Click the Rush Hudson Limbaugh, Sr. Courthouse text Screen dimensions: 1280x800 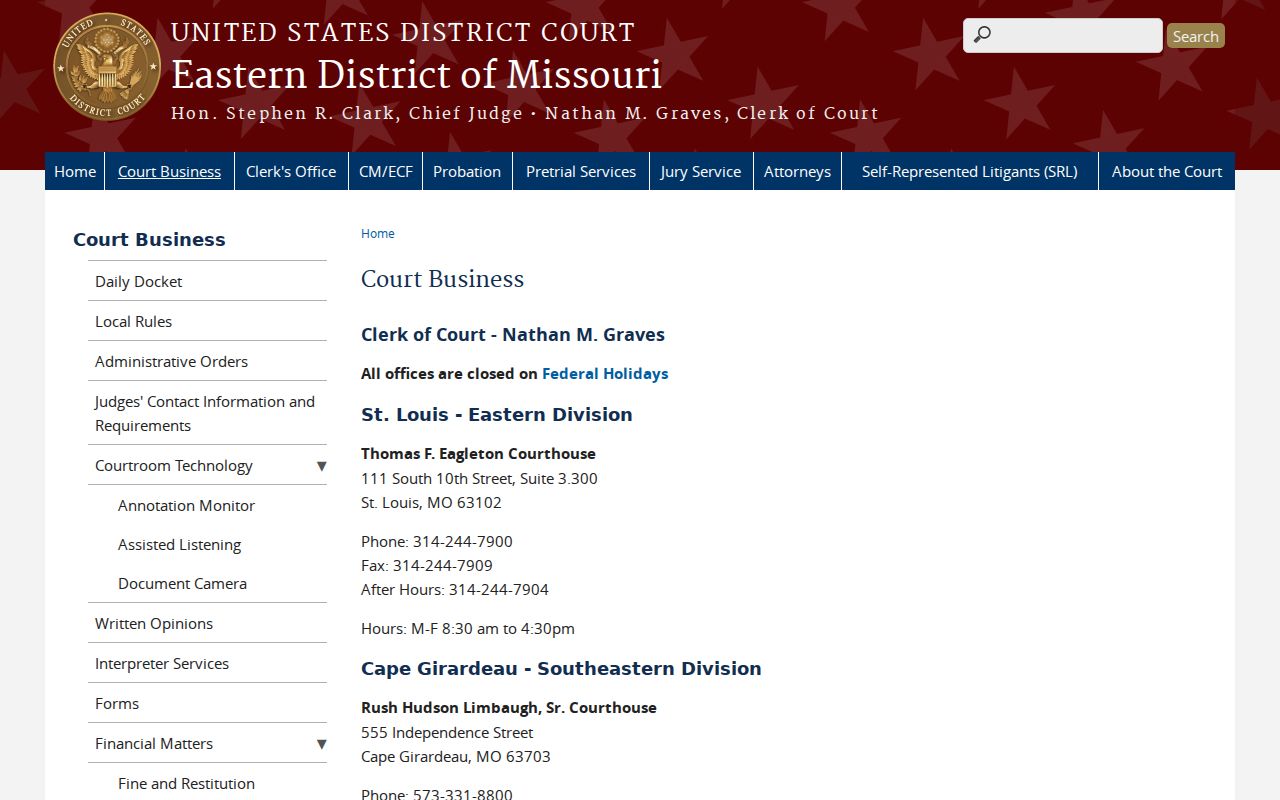(x=509, y=707)
